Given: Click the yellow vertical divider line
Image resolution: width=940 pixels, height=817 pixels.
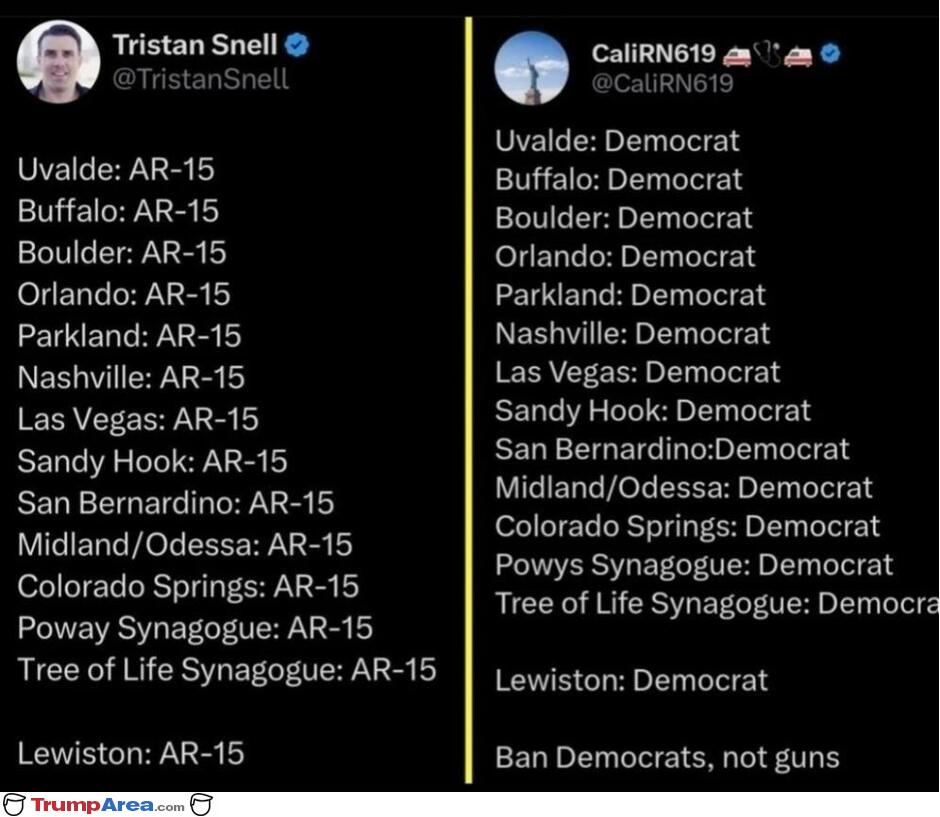Looking at the screenshot, I should coord(469,400).
